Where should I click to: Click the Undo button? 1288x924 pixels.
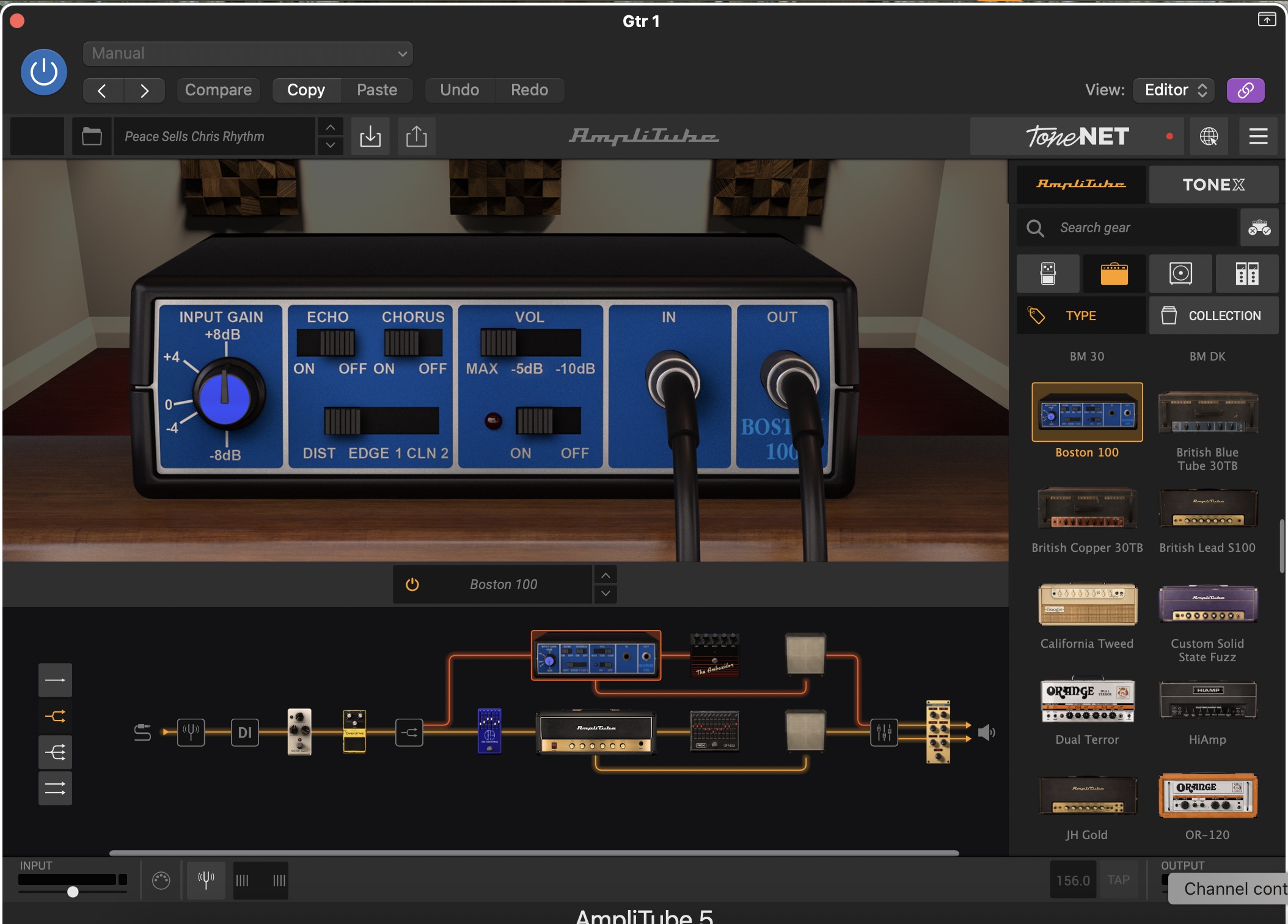(459, 90)
